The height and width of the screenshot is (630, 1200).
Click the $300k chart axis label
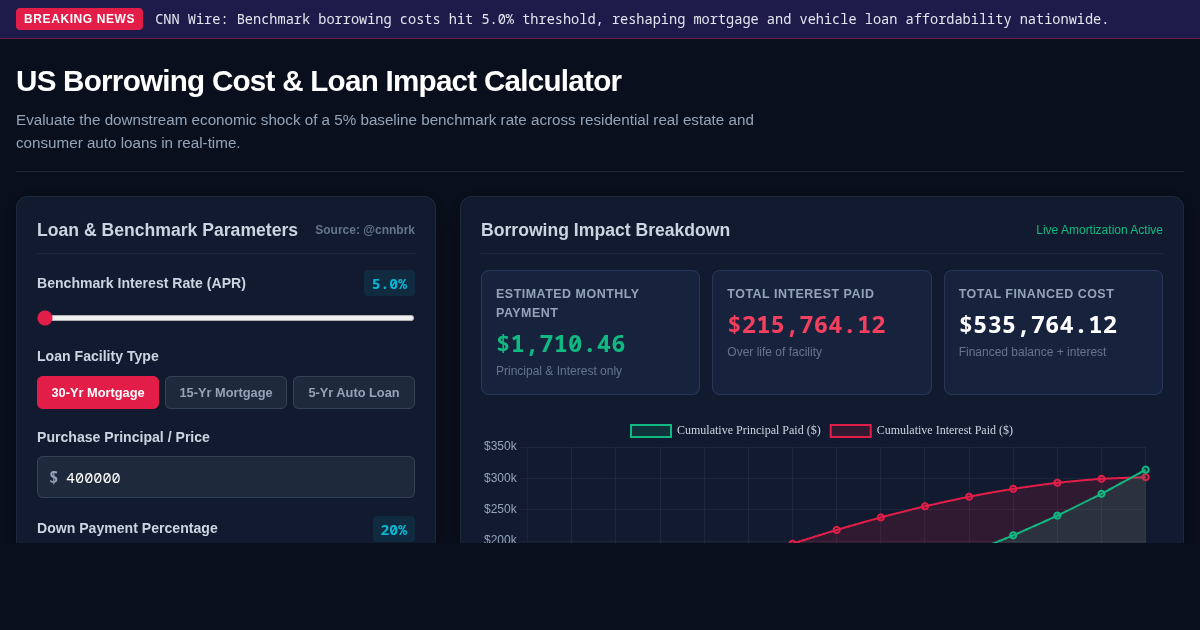[500, 478]
